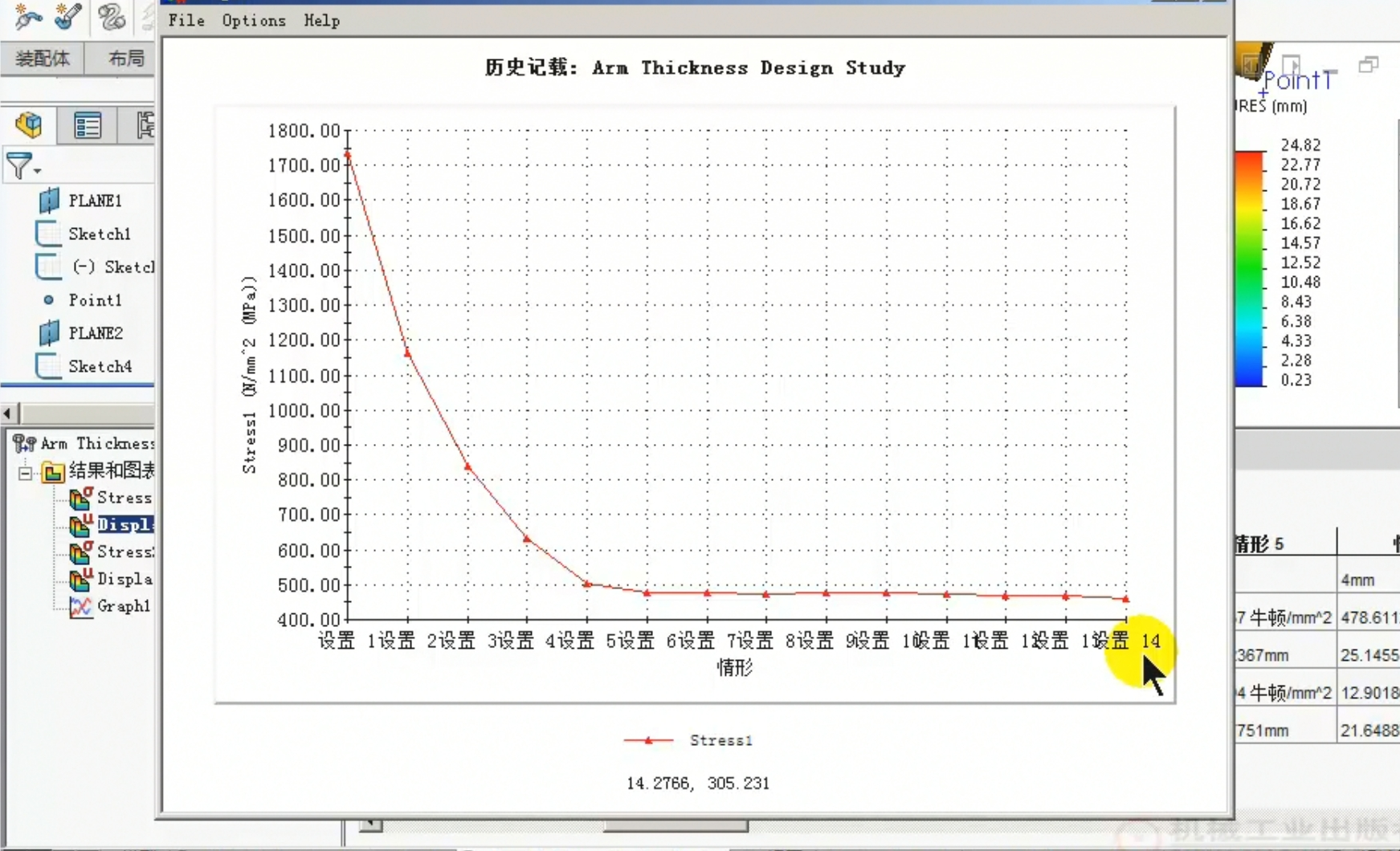Click the color scale legend bar
The width and height of the screenshot is (1400, 851).
1249,268
